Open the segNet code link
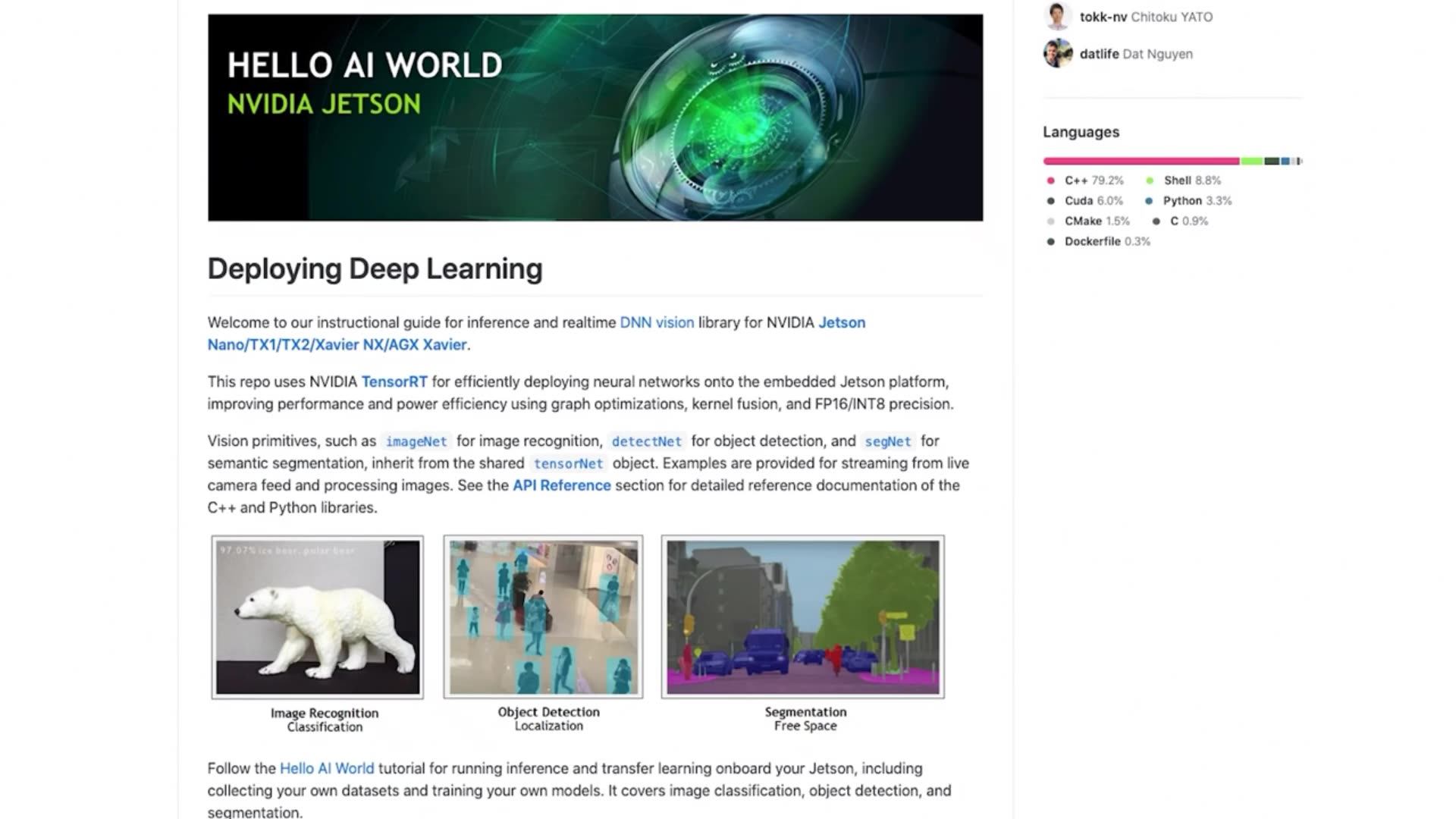The width and height of the screenshot is (1456, 819). 887,441
